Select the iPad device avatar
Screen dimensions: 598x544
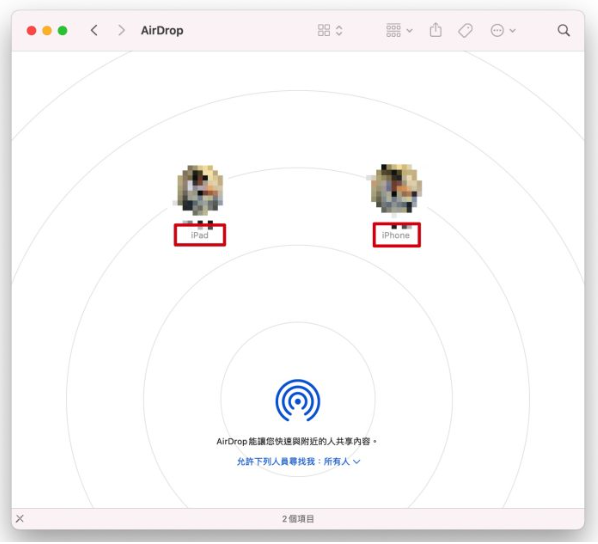[200, 190]
